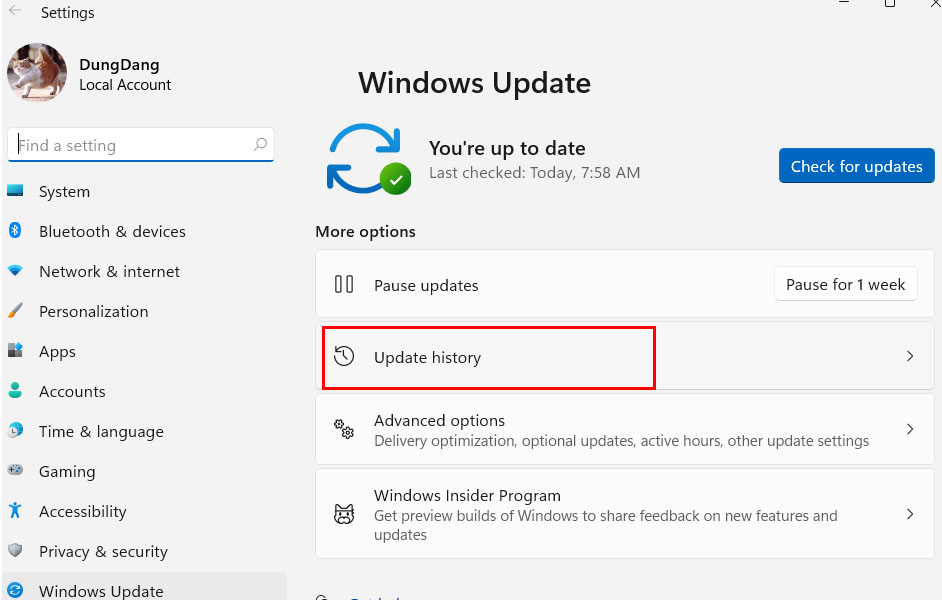
Task: Click the Advanced options gears icon
Action: (344, 429)
